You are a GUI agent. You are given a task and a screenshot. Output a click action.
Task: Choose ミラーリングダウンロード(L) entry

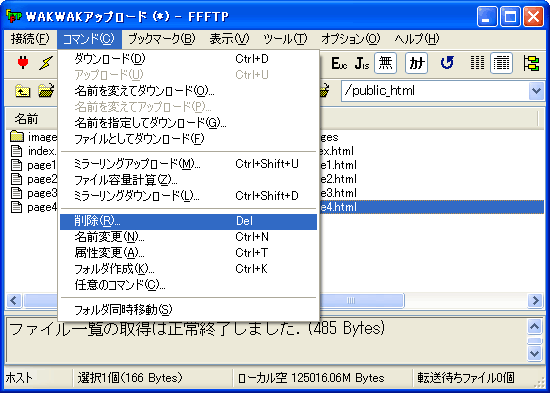pyautogui.click(x=189, y=196)
